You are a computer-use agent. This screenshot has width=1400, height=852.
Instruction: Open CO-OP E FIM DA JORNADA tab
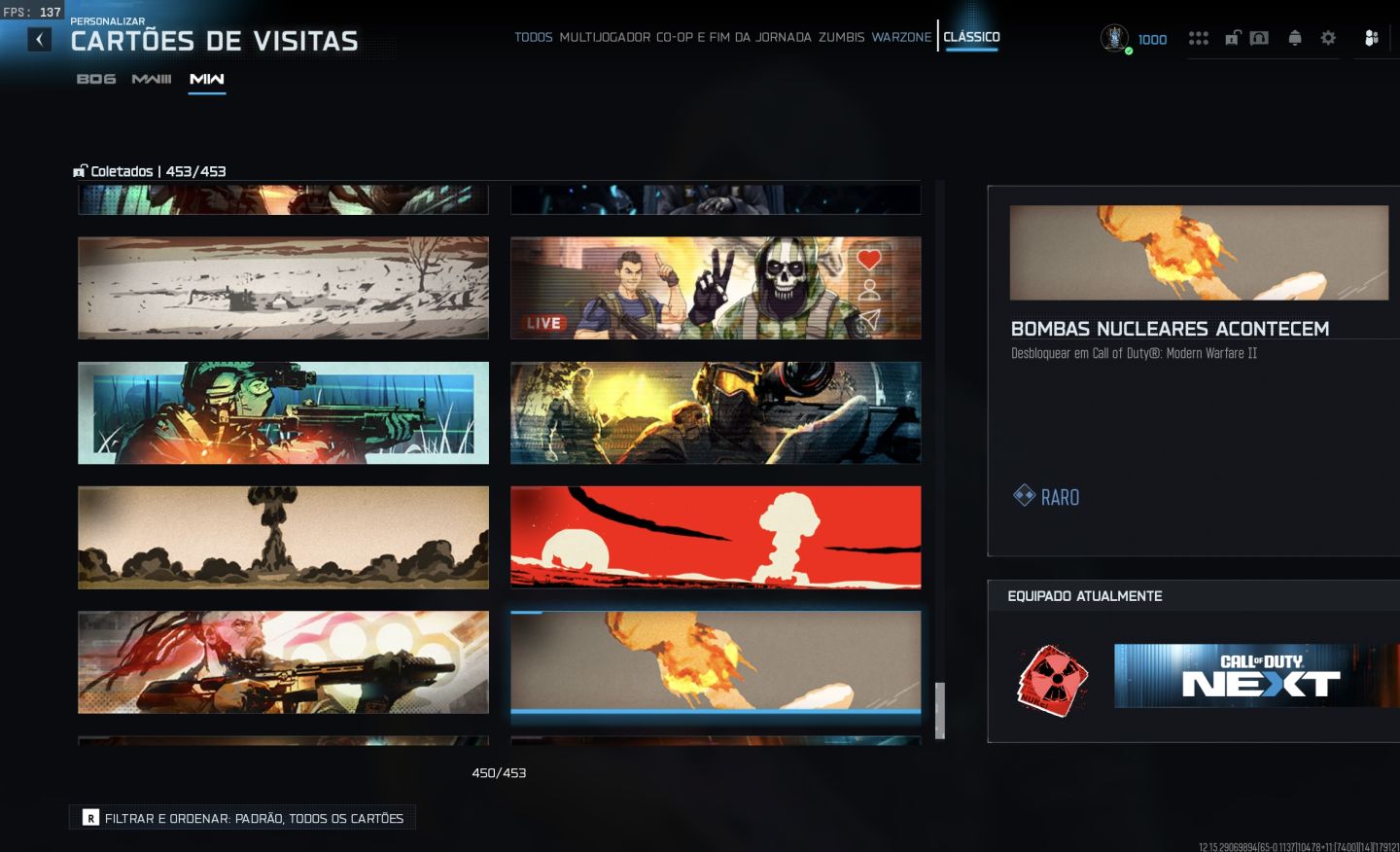coord(734,37)
